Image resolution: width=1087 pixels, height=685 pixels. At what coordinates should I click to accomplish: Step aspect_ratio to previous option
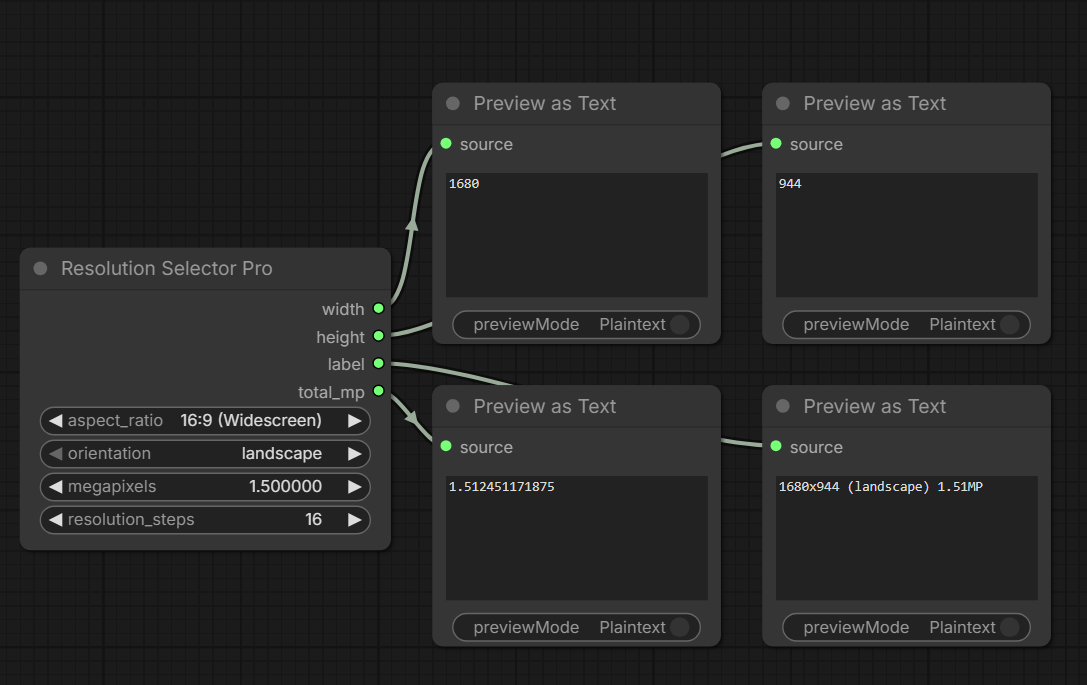tap(55, 421)
